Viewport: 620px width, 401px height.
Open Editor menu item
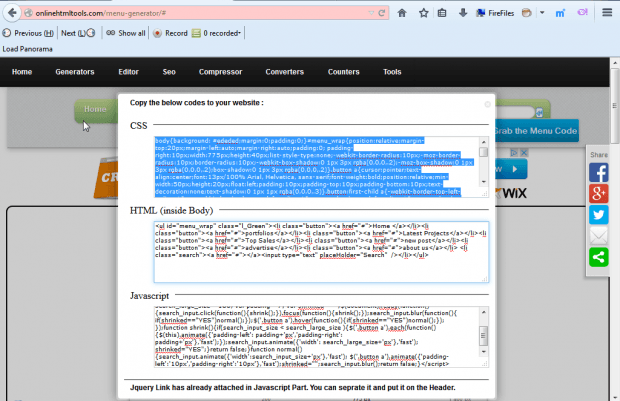[129, 72]
